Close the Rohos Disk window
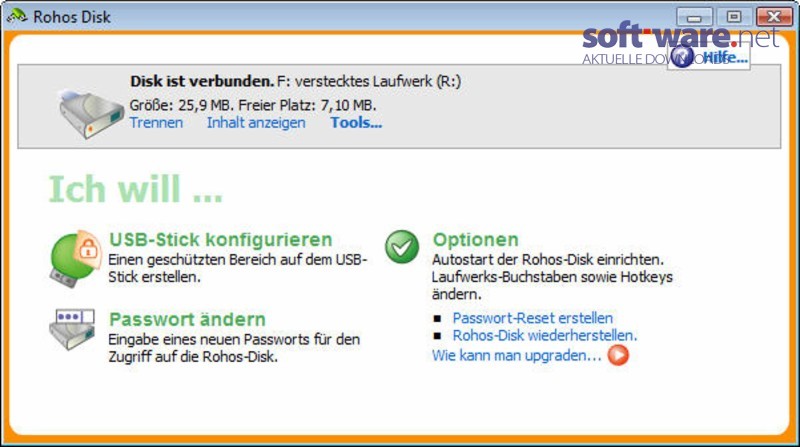Viewport: 800px width, 447px height. coord(774,17)
